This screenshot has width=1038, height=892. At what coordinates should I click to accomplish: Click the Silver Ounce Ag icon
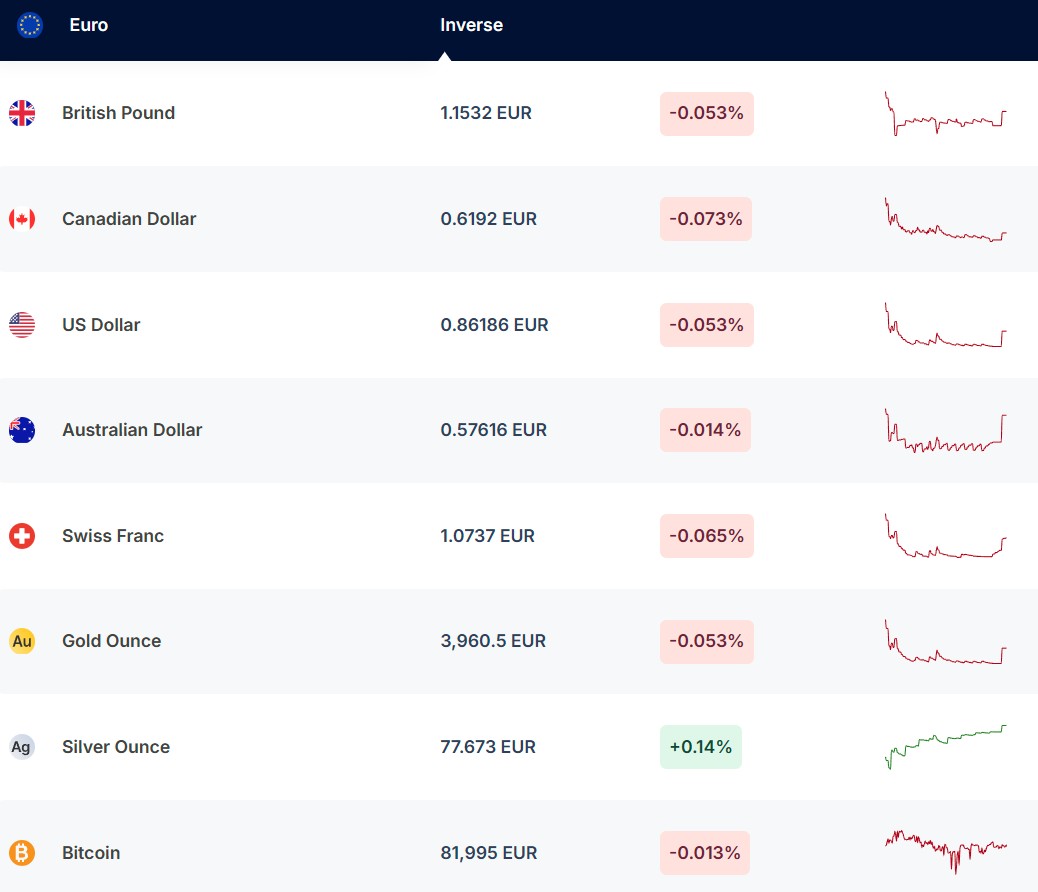[x=22, y=747]
